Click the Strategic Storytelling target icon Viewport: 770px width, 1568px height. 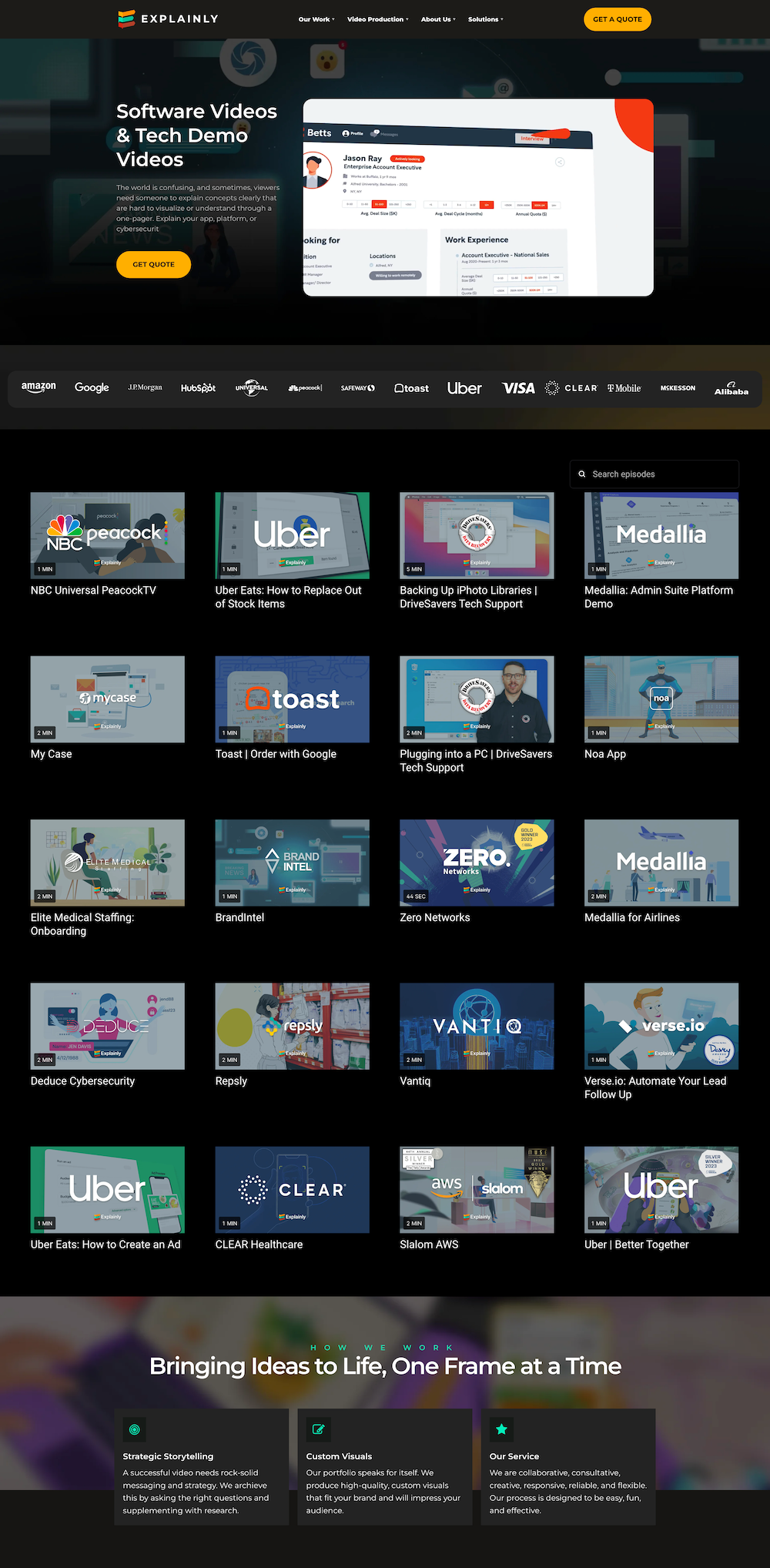coord(135,1429)
